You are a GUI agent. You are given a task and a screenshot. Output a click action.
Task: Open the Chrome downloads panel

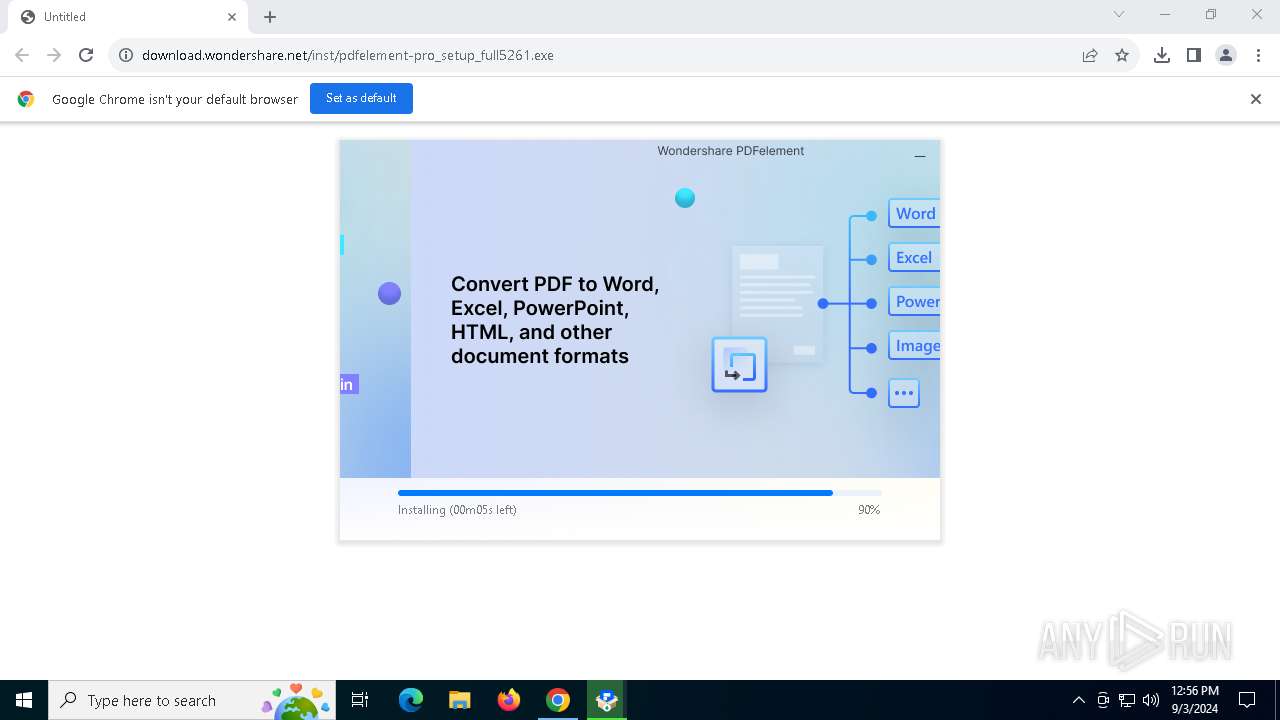tap(1162, 55)
